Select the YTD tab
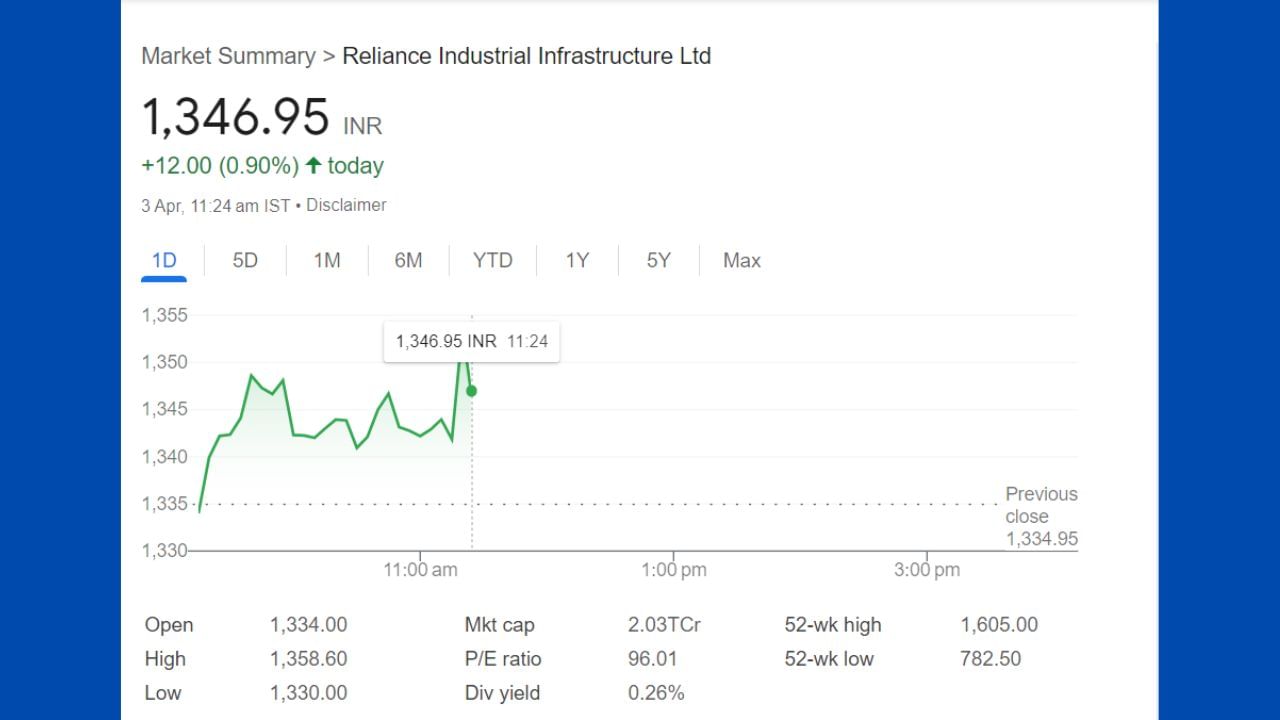Screen dimensions: 1280x720 point(493,261)
